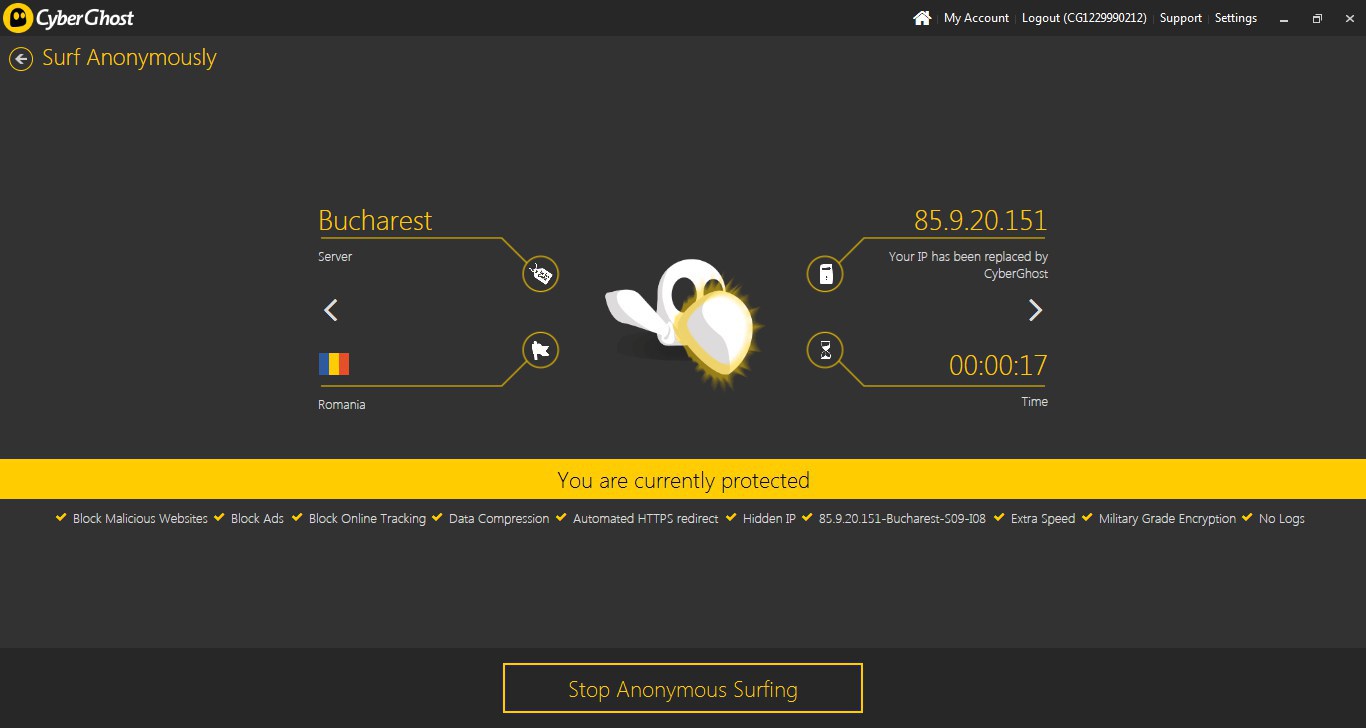This screenshot has width=1366, height=728.
Task: Click the Automated HTTPS redirect checkmark
Action: [561, 518]
